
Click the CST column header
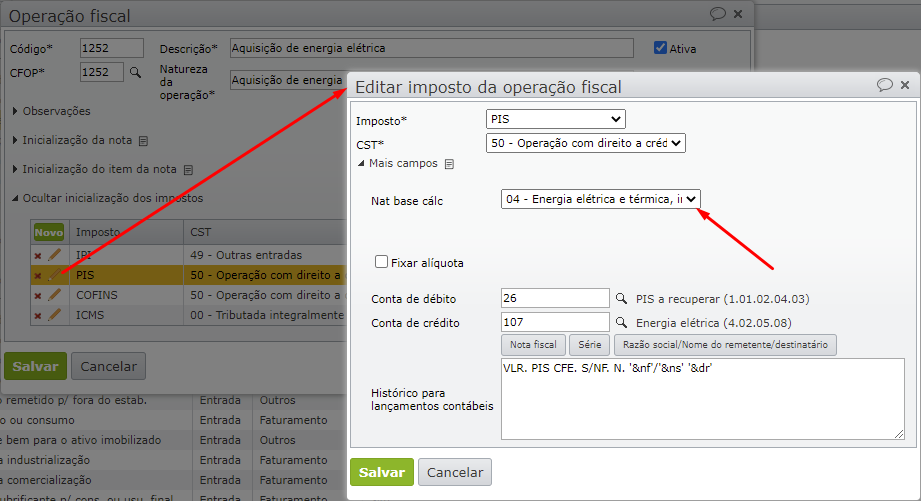pyautogui.click(x=200, y=232)
